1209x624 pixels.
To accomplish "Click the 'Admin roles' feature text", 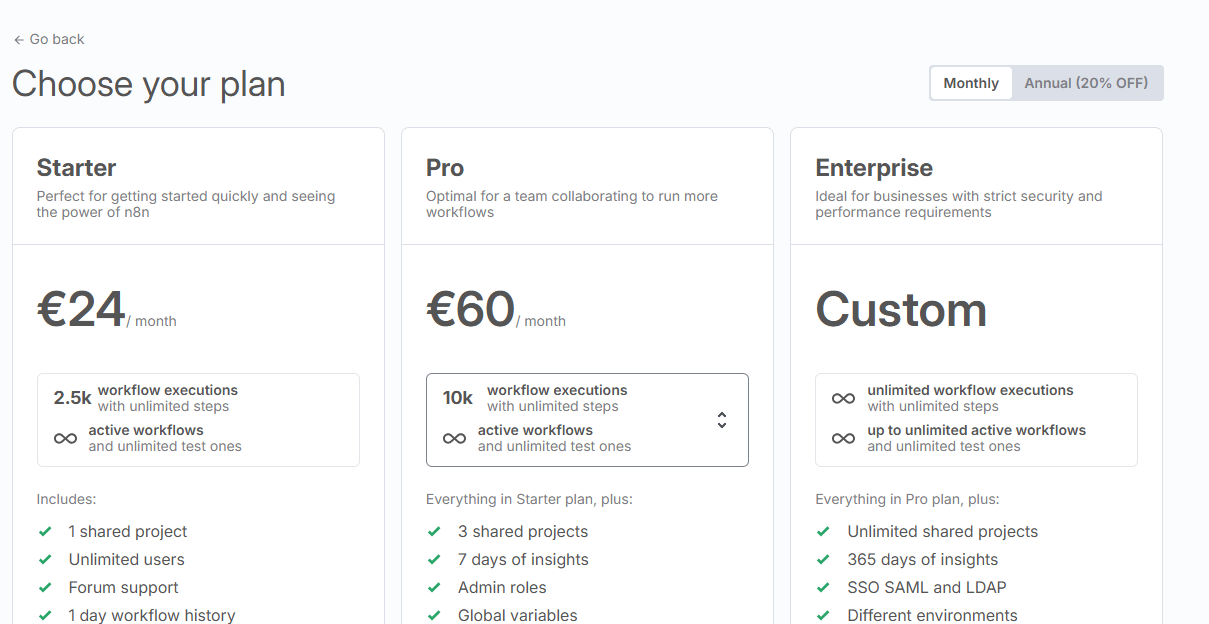I will tap(502, 588).
